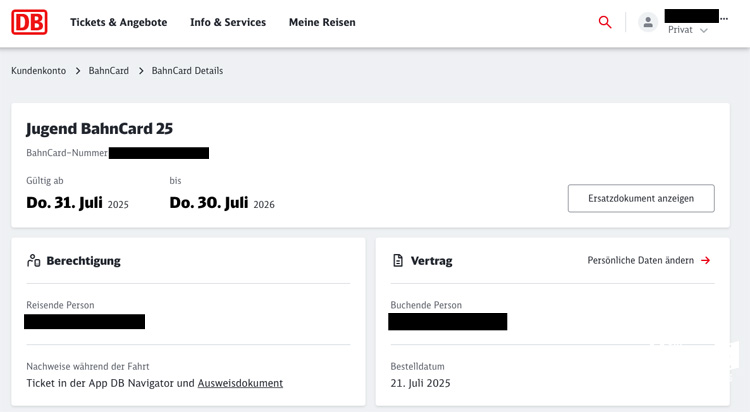
Task: Click the Vertrag document icon
Action: pos(398,261)
